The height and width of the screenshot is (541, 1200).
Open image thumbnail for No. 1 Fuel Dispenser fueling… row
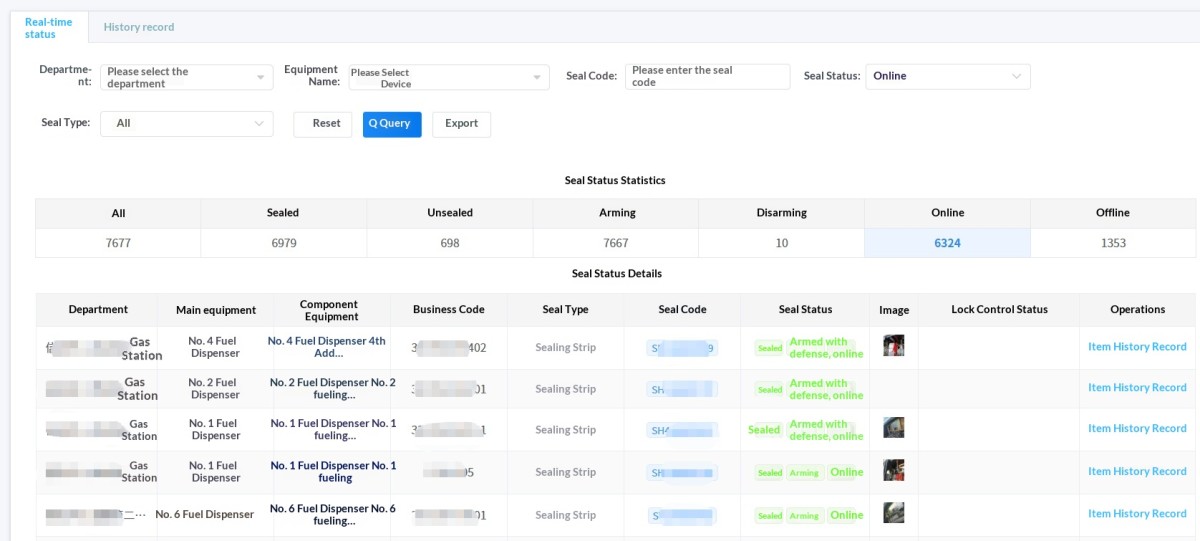894,428
